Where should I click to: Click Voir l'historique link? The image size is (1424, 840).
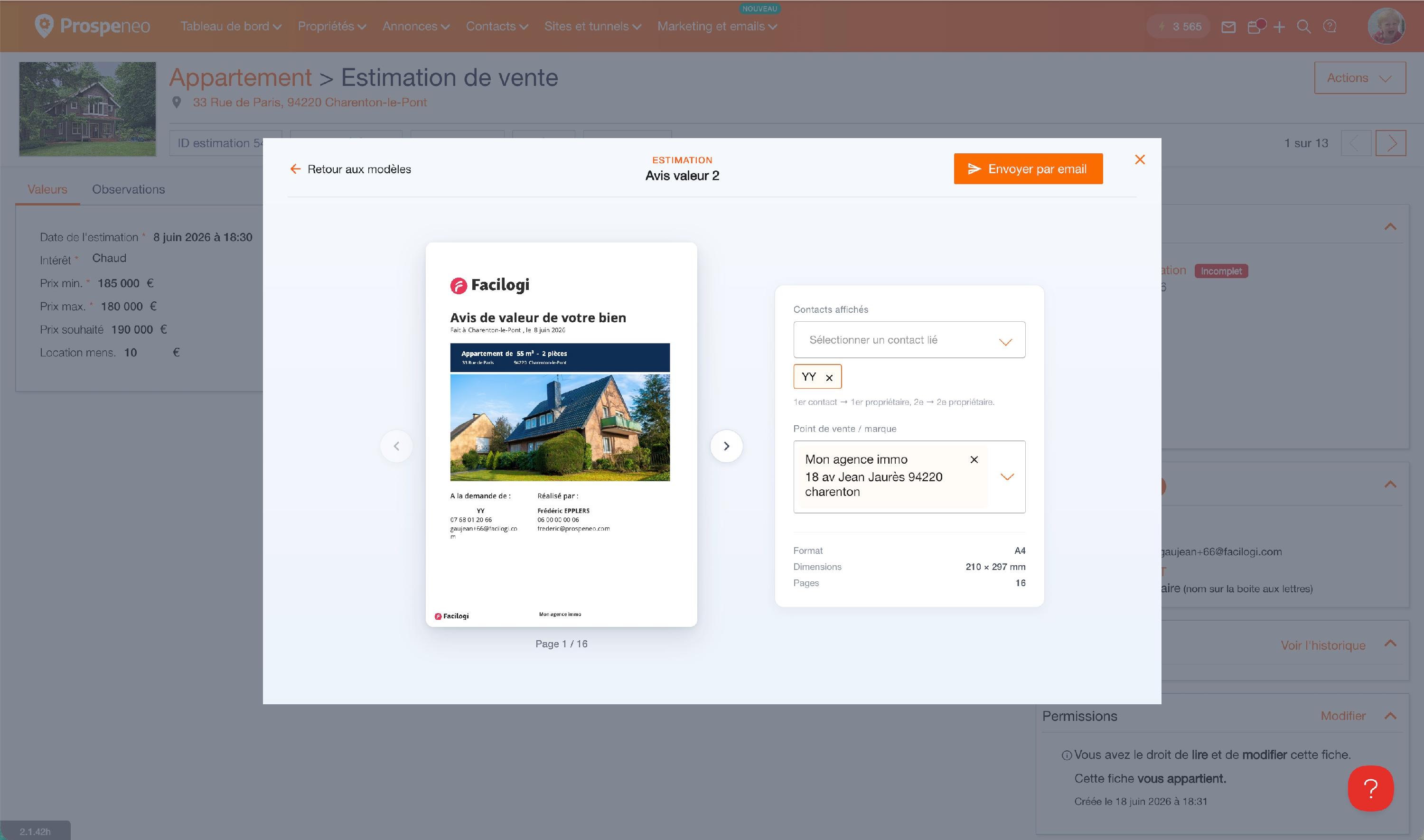pyautogui.click(x=1323, y=645)
